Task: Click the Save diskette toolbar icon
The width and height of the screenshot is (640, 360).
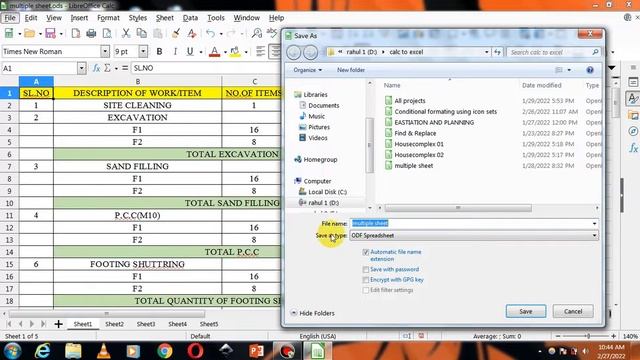Action: coord(50,33)
